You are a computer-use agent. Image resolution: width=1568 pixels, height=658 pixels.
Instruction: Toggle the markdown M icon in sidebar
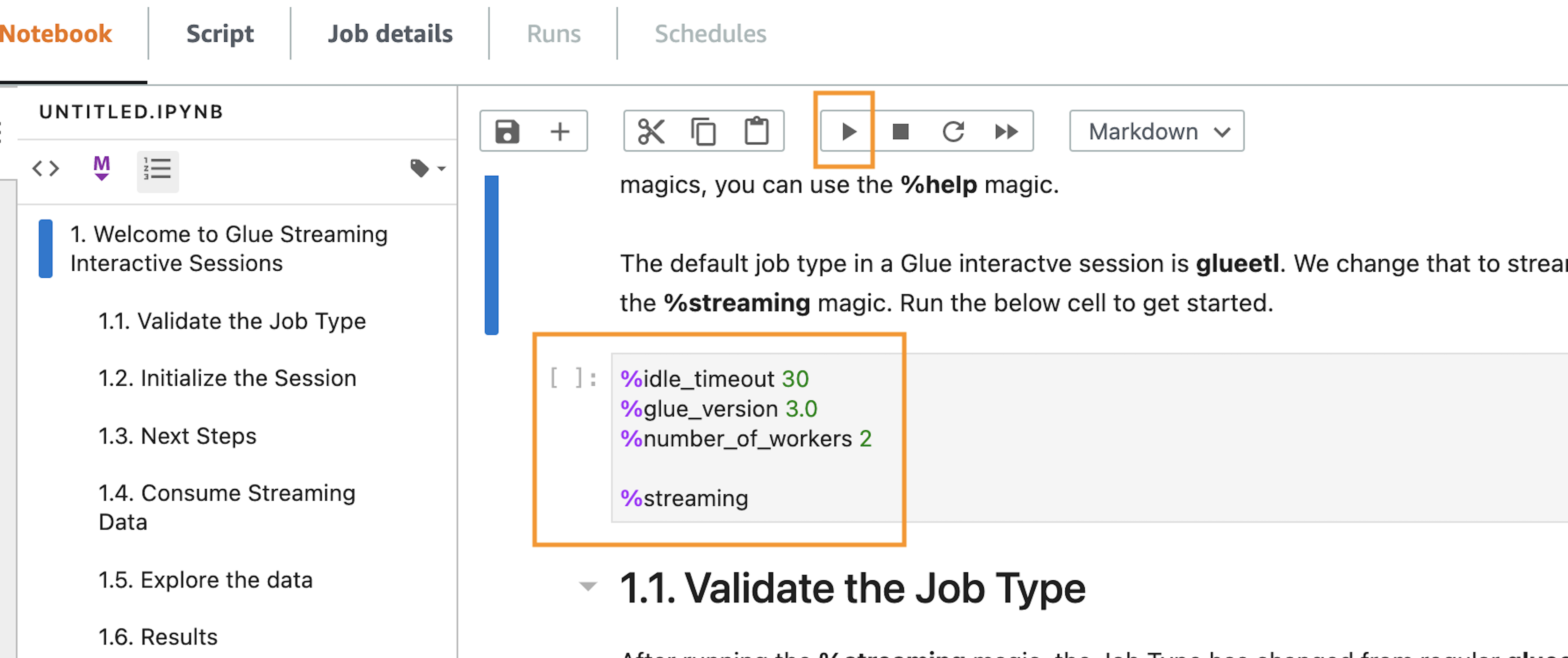pos(102,168)
